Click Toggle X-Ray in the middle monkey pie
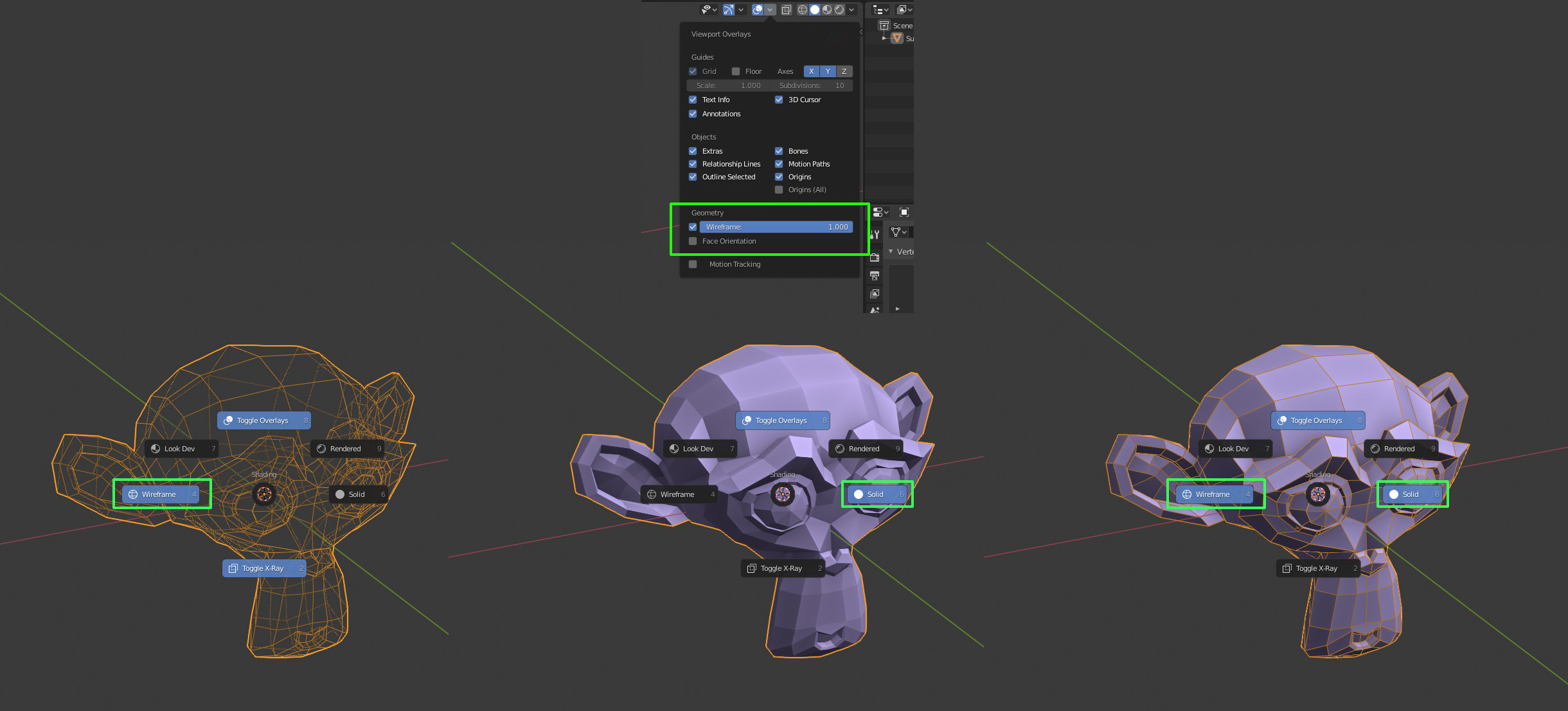Viewport: 1568px width, 711px height. coord(783,568)
